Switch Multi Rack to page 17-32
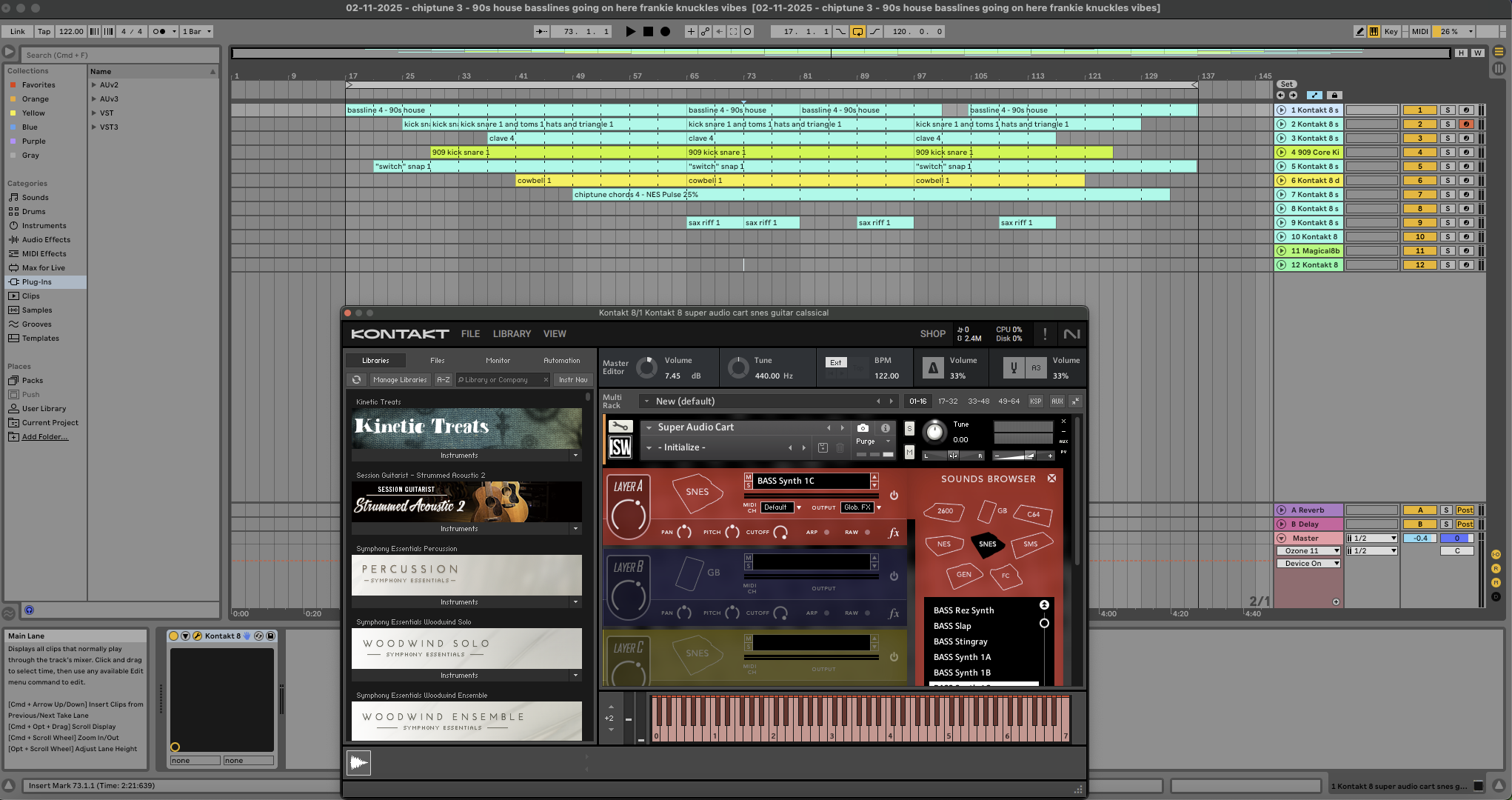Viewport: 1512px width, 800px height. [x=948, y=401]
